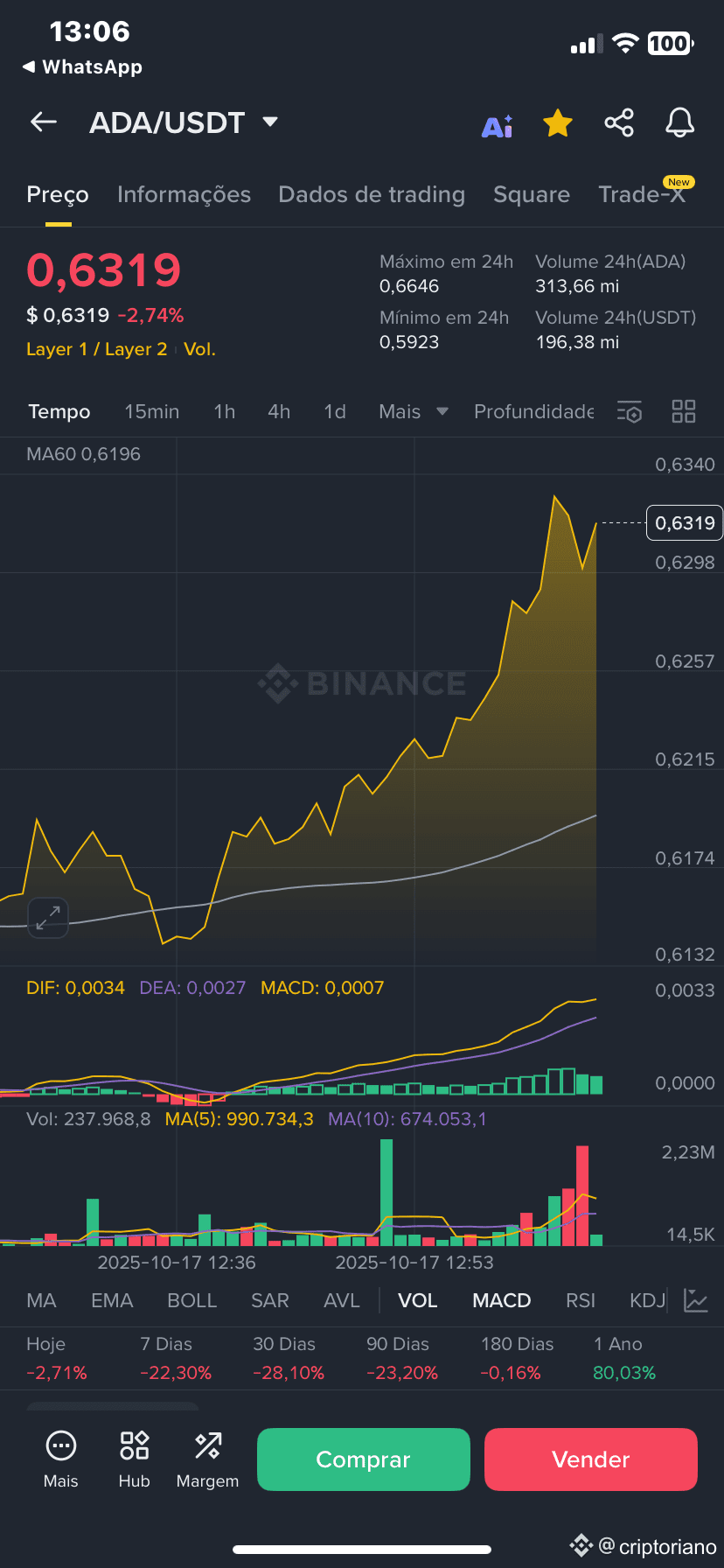Toggle the VOL sub-indicator
The width and height of the screenshot is (724, 1568).
point(418,1300)
